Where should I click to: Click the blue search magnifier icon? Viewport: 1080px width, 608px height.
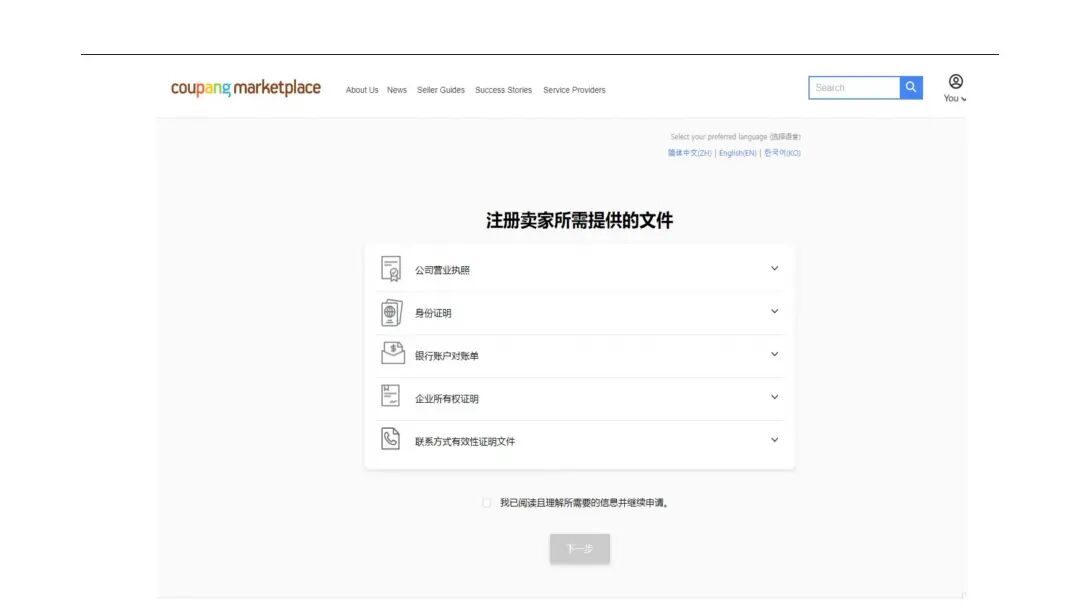click(910, 87)
